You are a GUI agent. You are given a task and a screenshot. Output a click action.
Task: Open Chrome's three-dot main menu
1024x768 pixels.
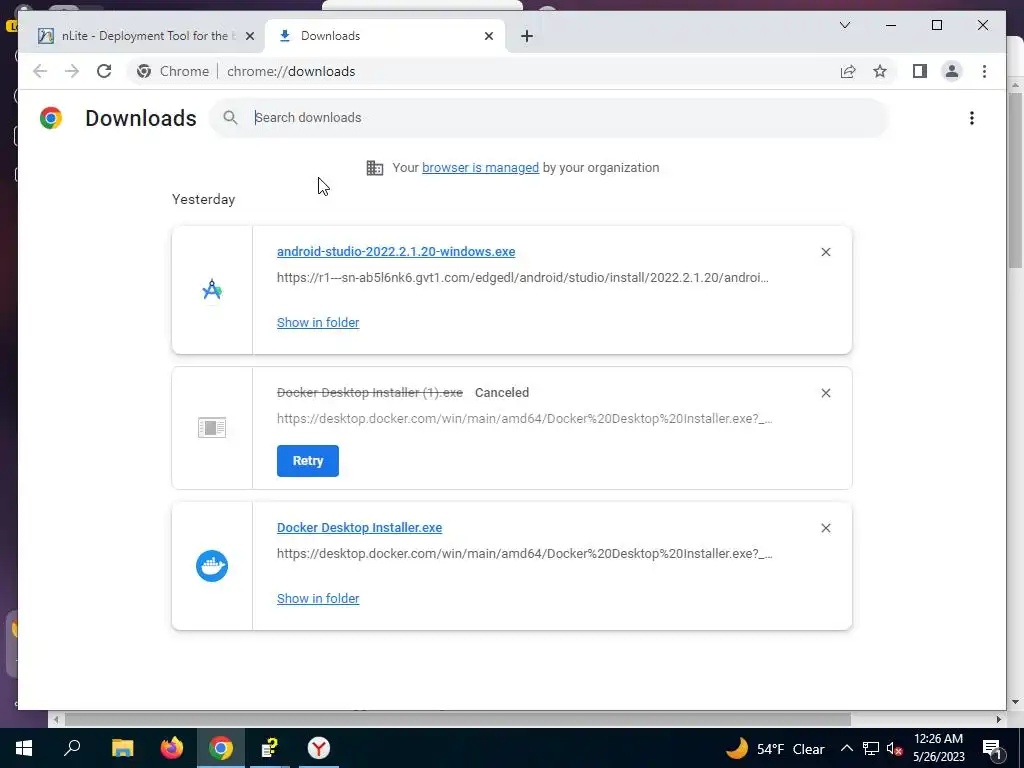984,71
